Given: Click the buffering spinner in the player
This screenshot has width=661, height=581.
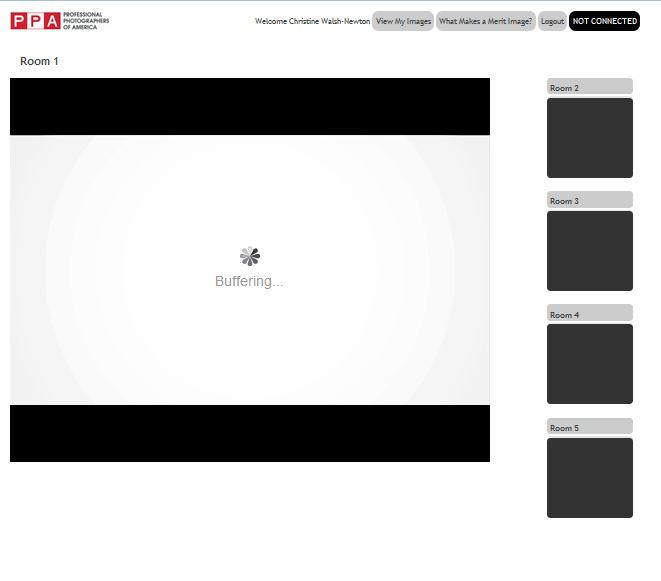Looking at the screenshot, I should point(250,256).
